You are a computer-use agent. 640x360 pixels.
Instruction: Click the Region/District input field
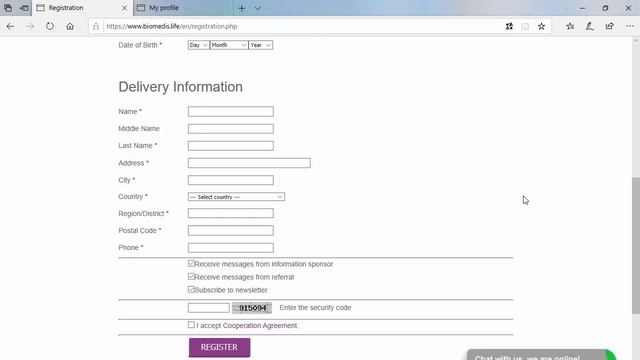[x=231, y=213]
